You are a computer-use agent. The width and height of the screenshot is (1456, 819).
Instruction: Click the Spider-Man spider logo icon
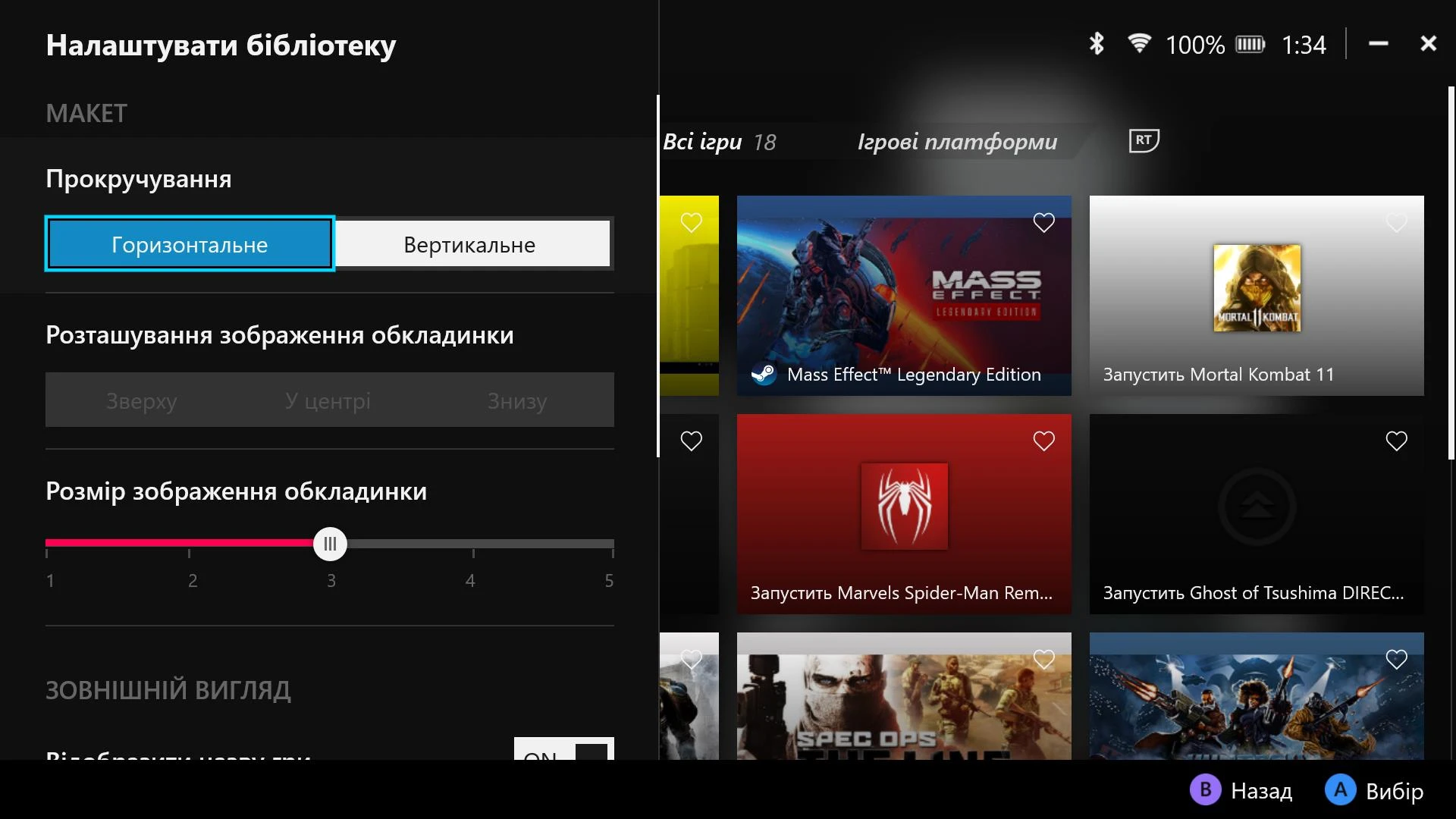coord(904,506)
